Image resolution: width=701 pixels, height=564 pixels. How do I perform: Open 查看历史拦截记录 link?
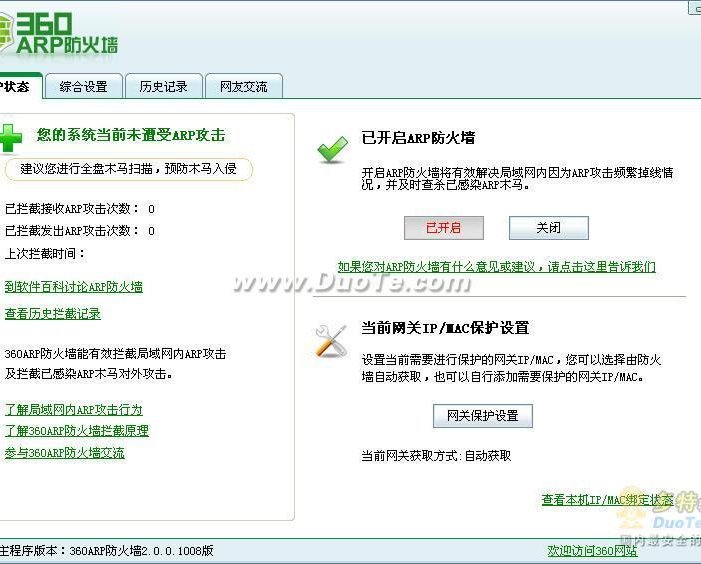[x=53, y=314]
